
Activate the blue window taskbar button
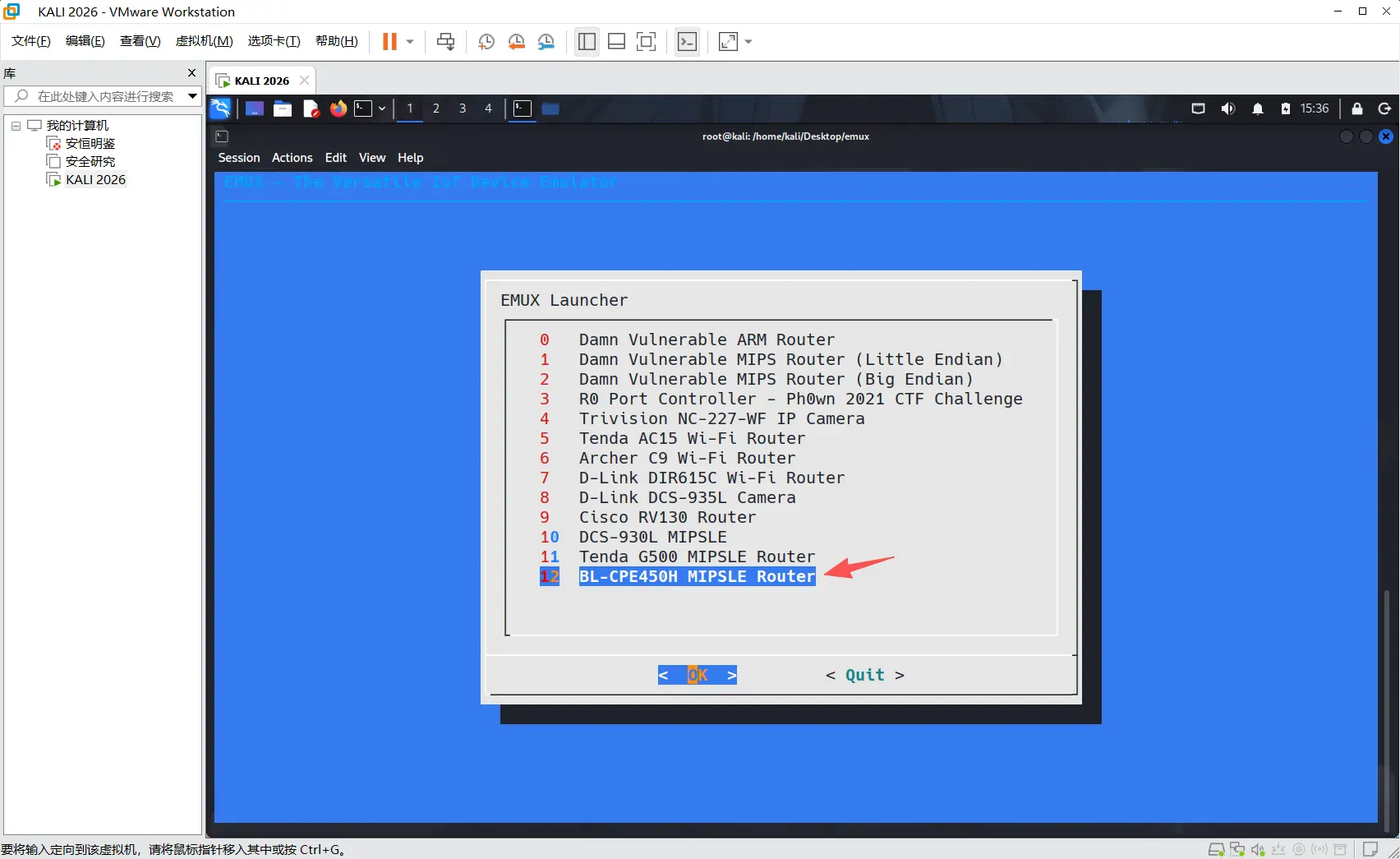pyautogui.click(x=550, y=109)
